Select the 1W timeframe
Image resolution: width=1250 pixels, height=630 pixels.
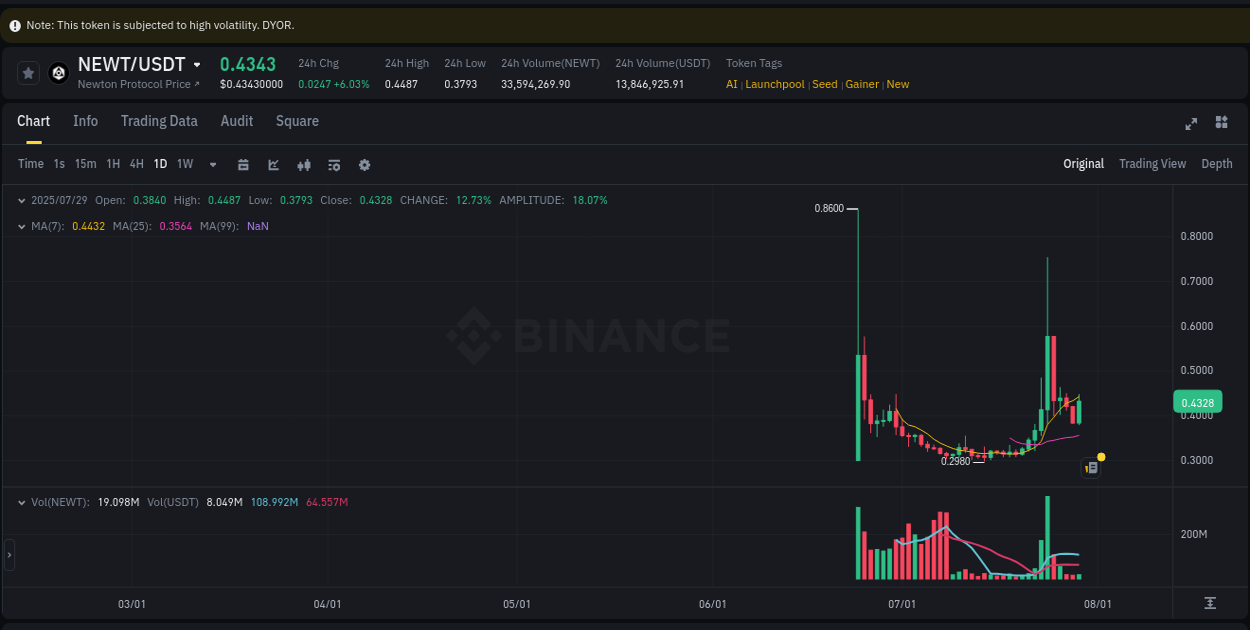point(184,163)
